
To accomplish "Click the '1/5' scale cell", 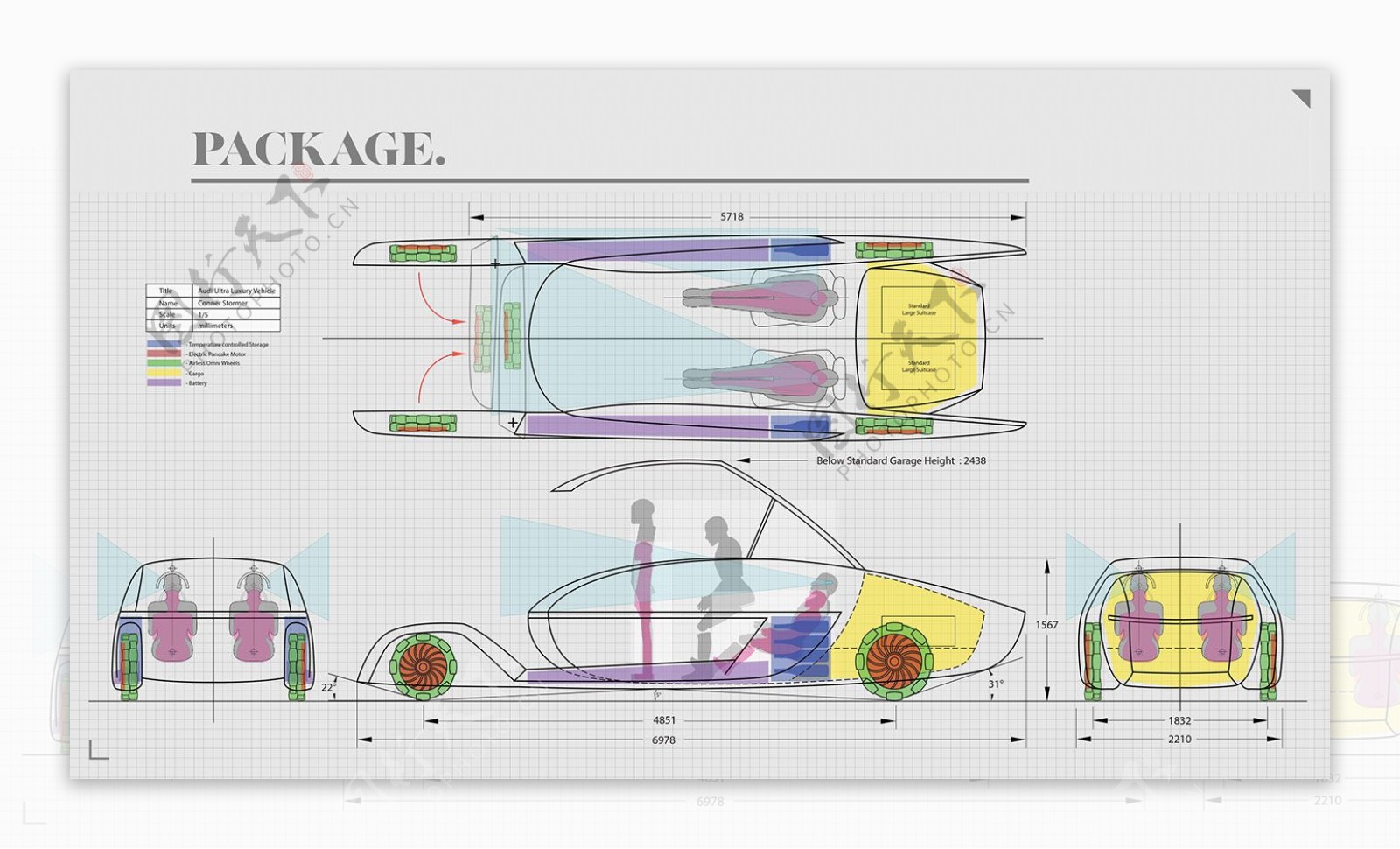I will [236, 314].
